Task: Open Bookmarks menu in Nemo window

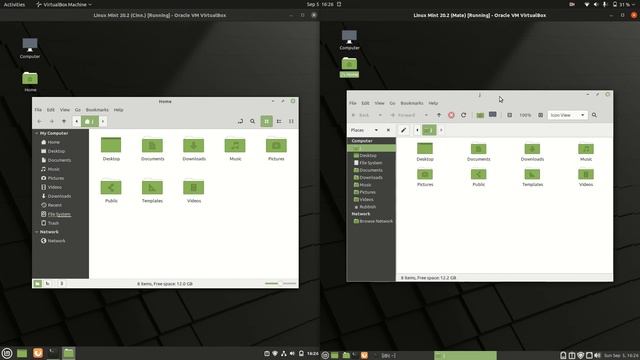Action: (97, 110)
